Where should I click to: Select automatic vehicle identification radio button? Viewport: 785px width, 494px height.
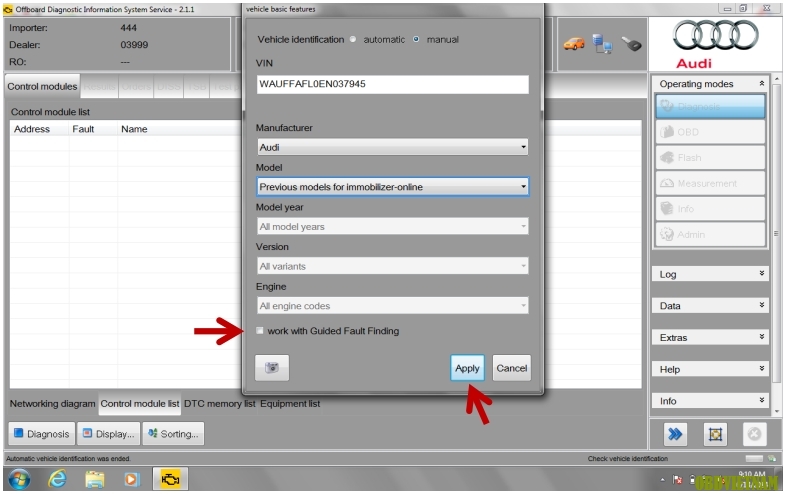pos(353,40)
